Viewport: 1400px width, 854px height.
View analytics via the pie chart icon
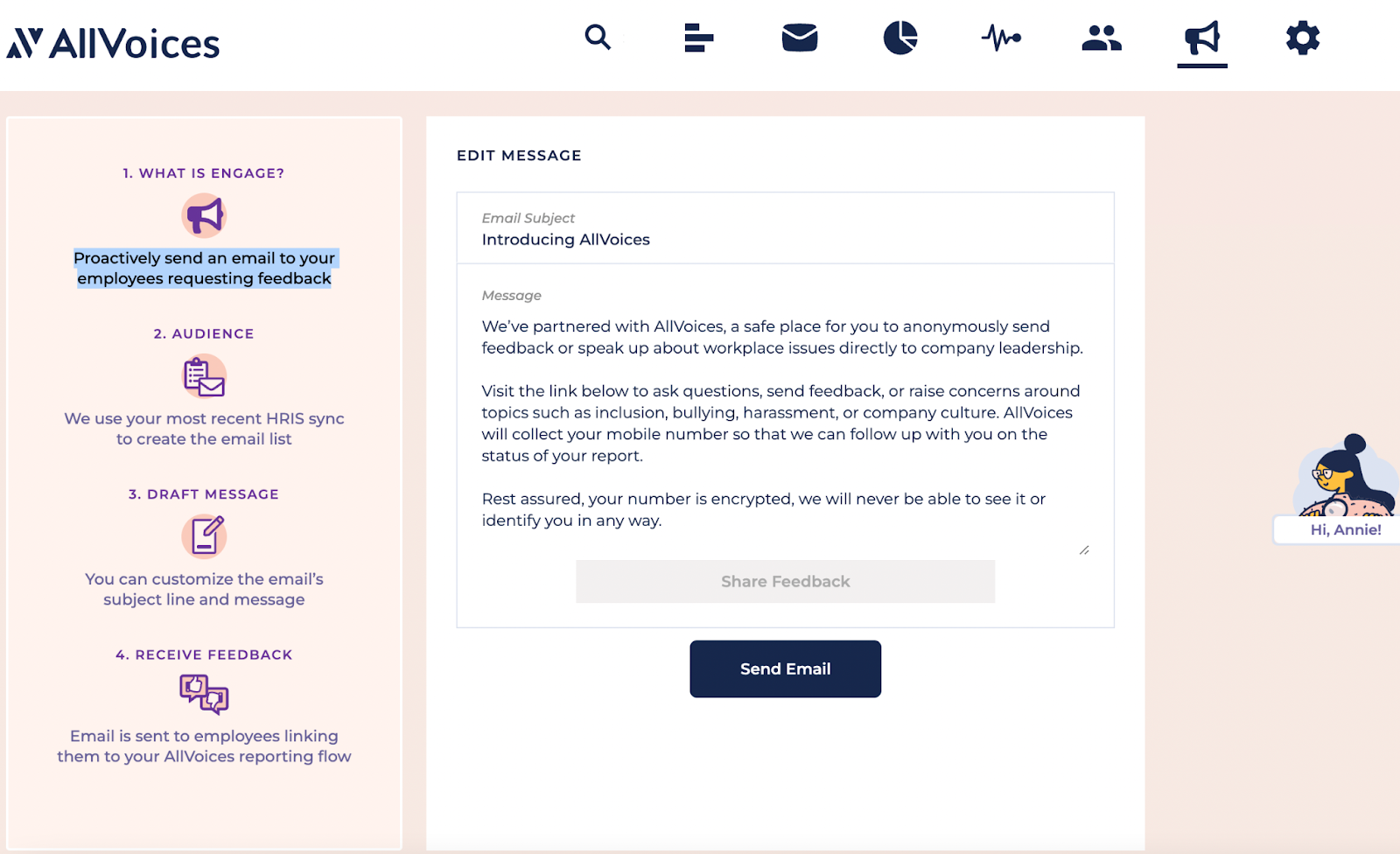[899, 38]
